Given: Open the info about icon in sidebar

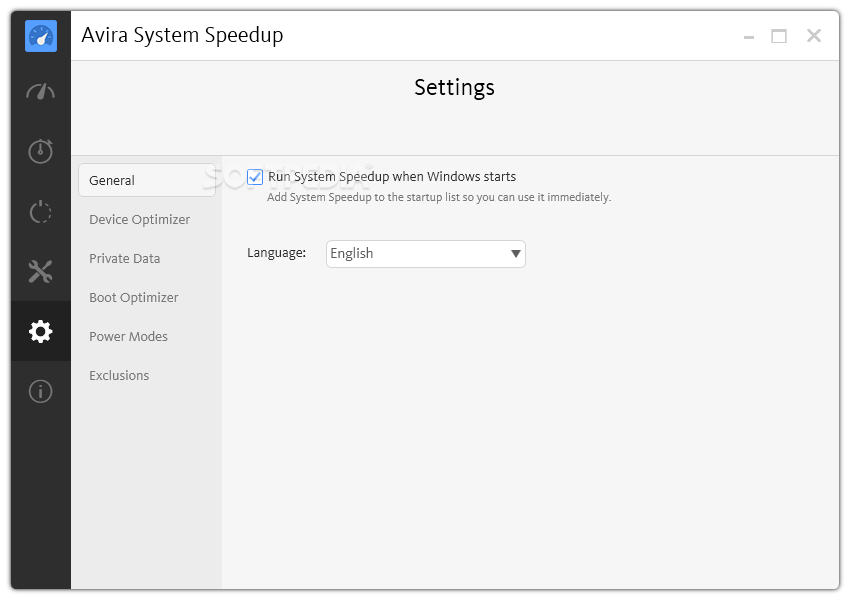Looking at the screenshot, I should point(41,391).
